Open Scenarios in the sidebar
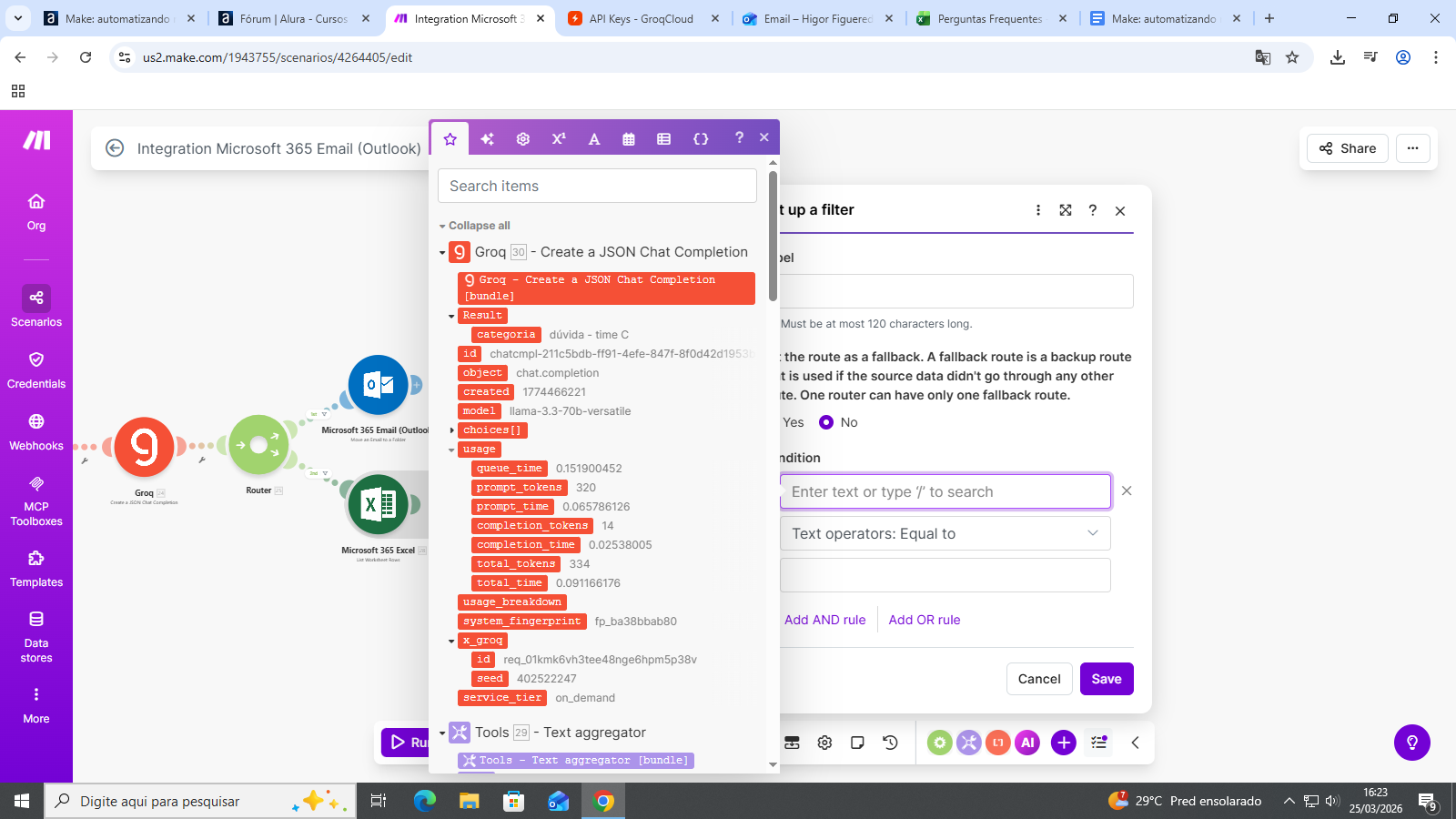The image size is (1456, 819). (36, 308)
